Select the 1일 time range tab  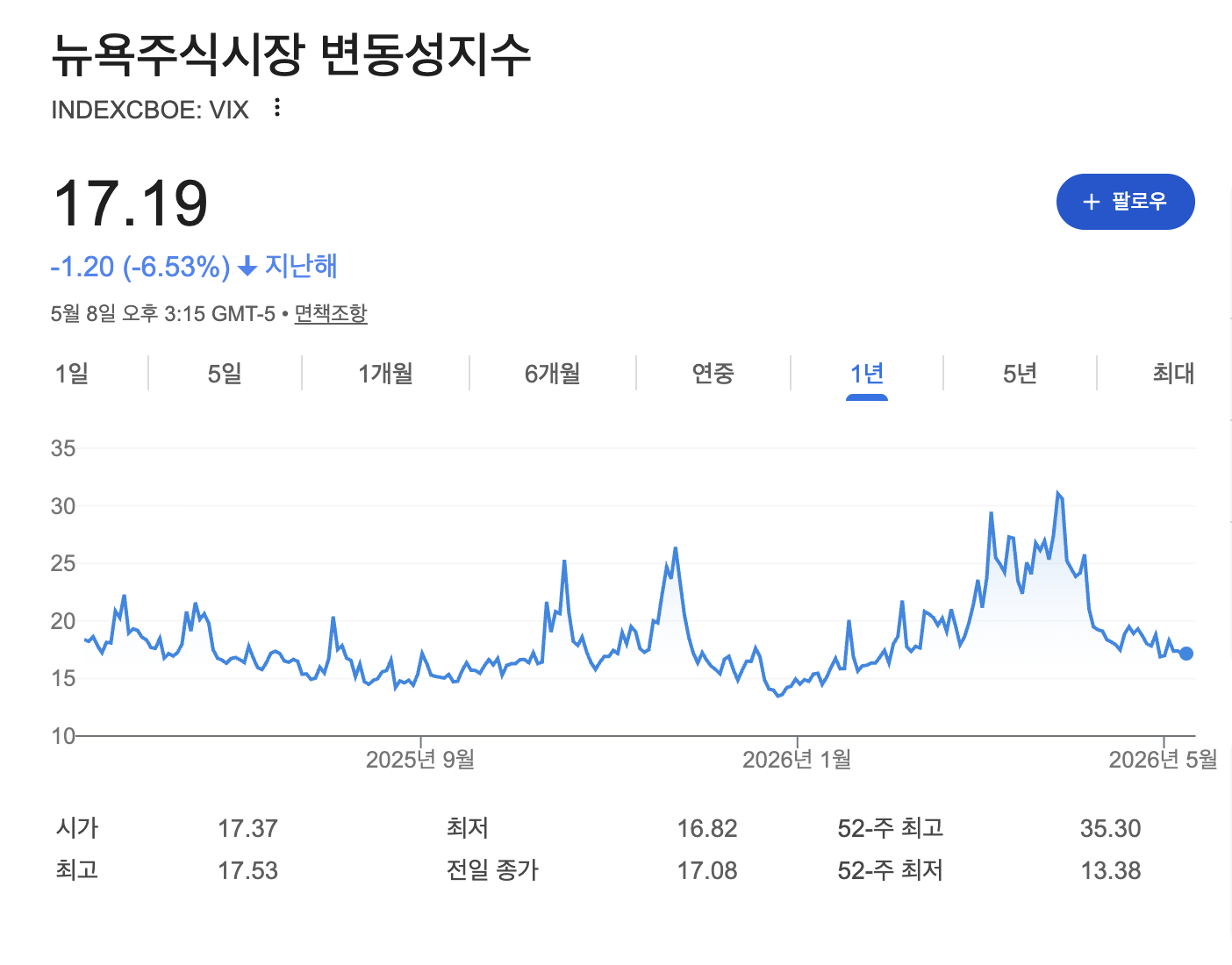point(72,374)
